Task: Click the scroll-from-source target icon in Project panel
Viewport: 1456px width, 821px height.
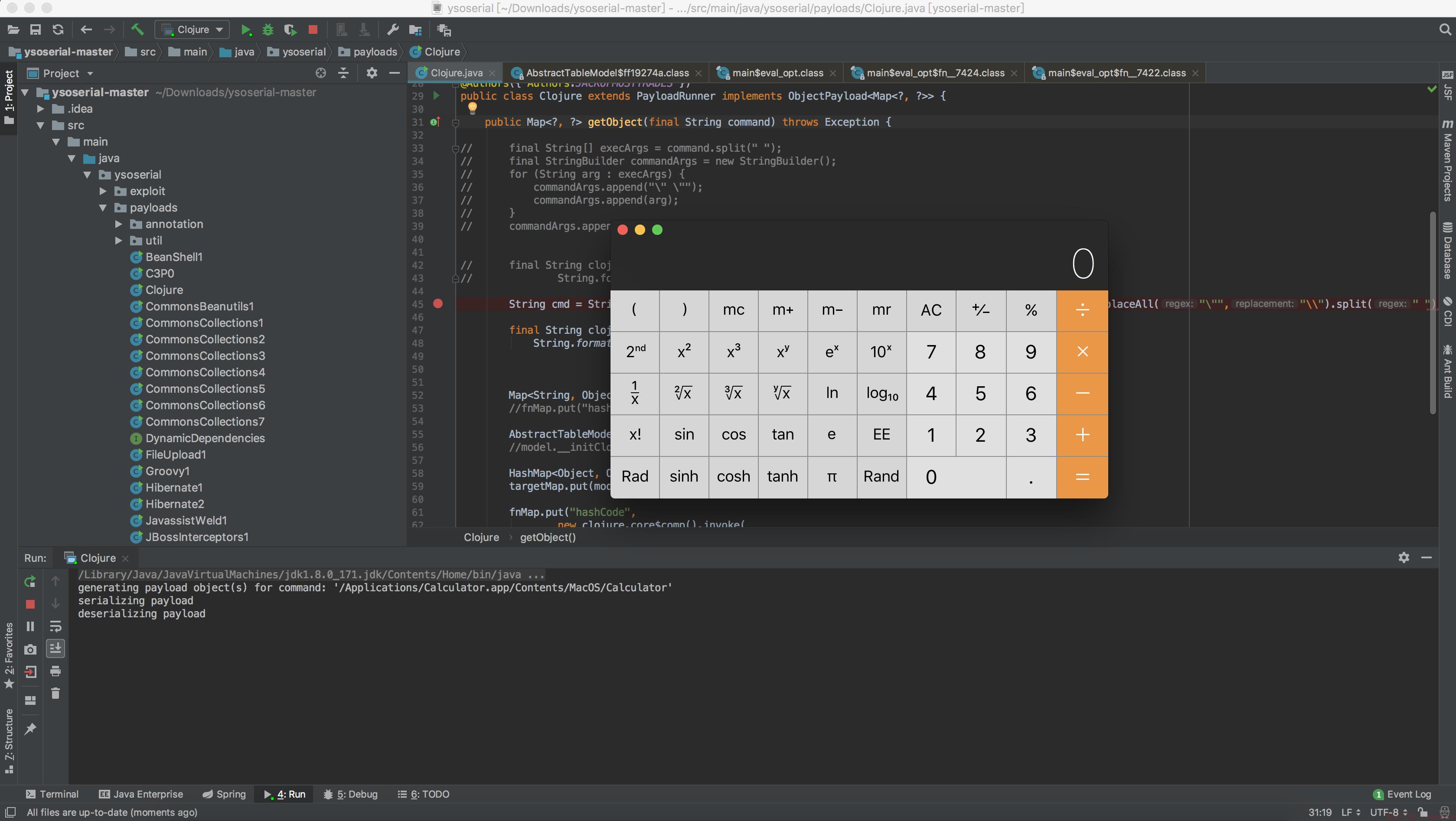Action: tap(320, 73)
